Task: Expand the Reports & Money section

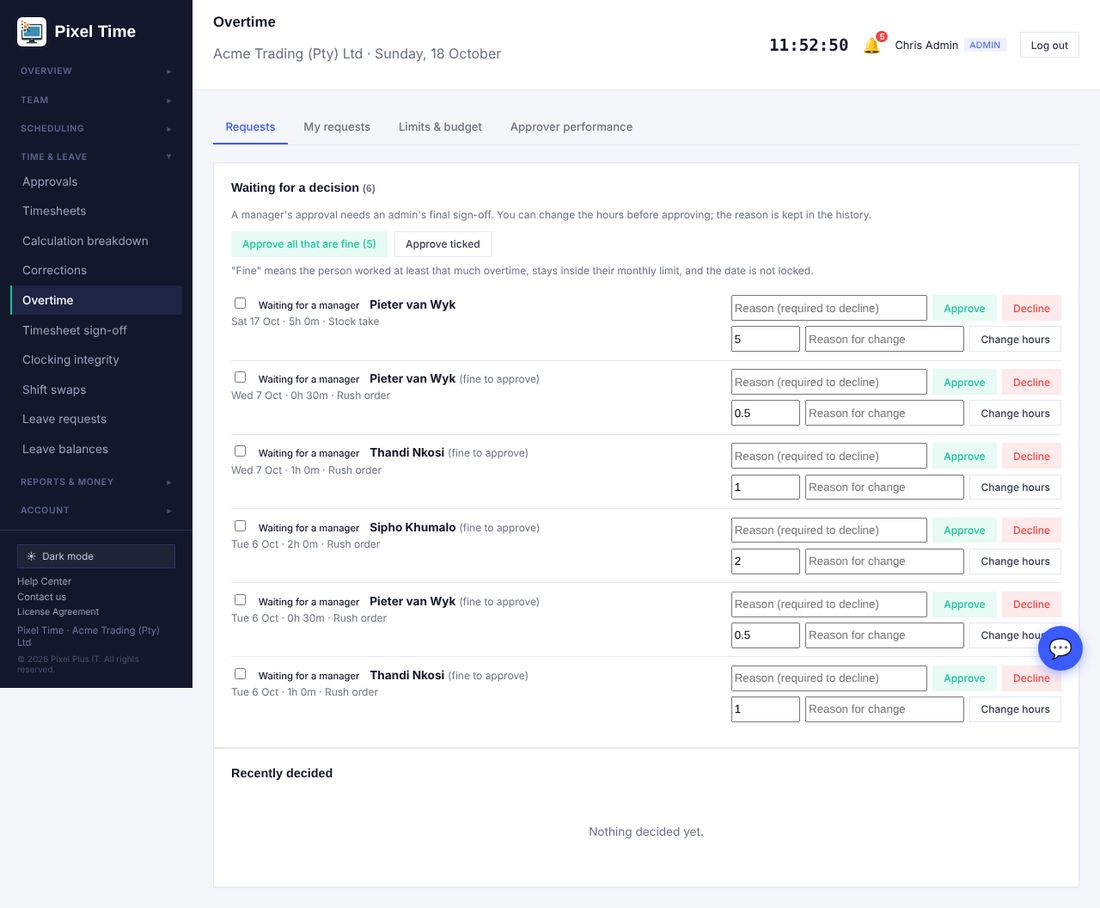Action: 96,481
